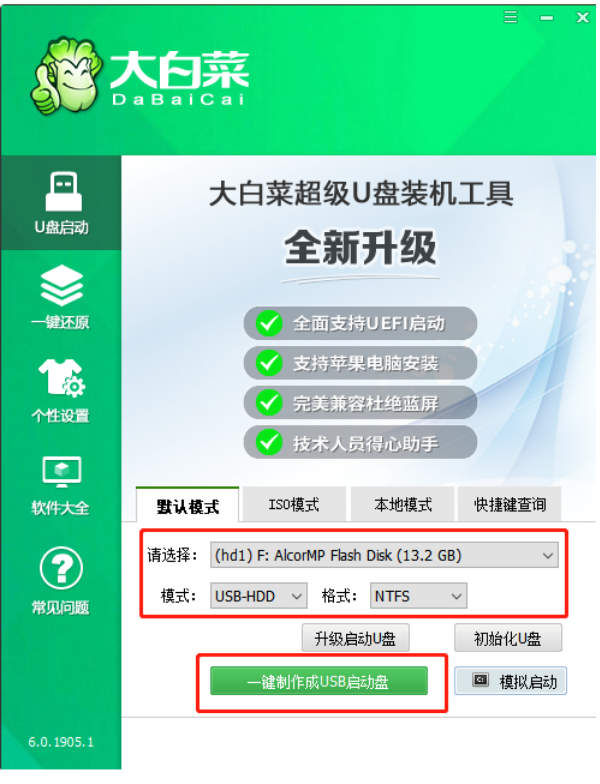Open the 快捷键查询 tab
The width and height of the screenshot is (600, 784).
(x=510, y=504)
